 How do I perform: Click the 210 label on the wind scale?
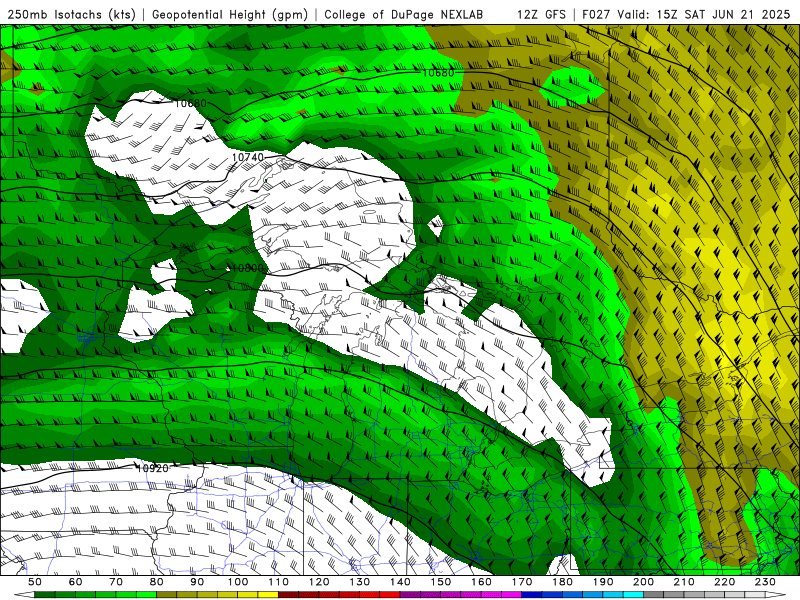[x=684, y=582]
